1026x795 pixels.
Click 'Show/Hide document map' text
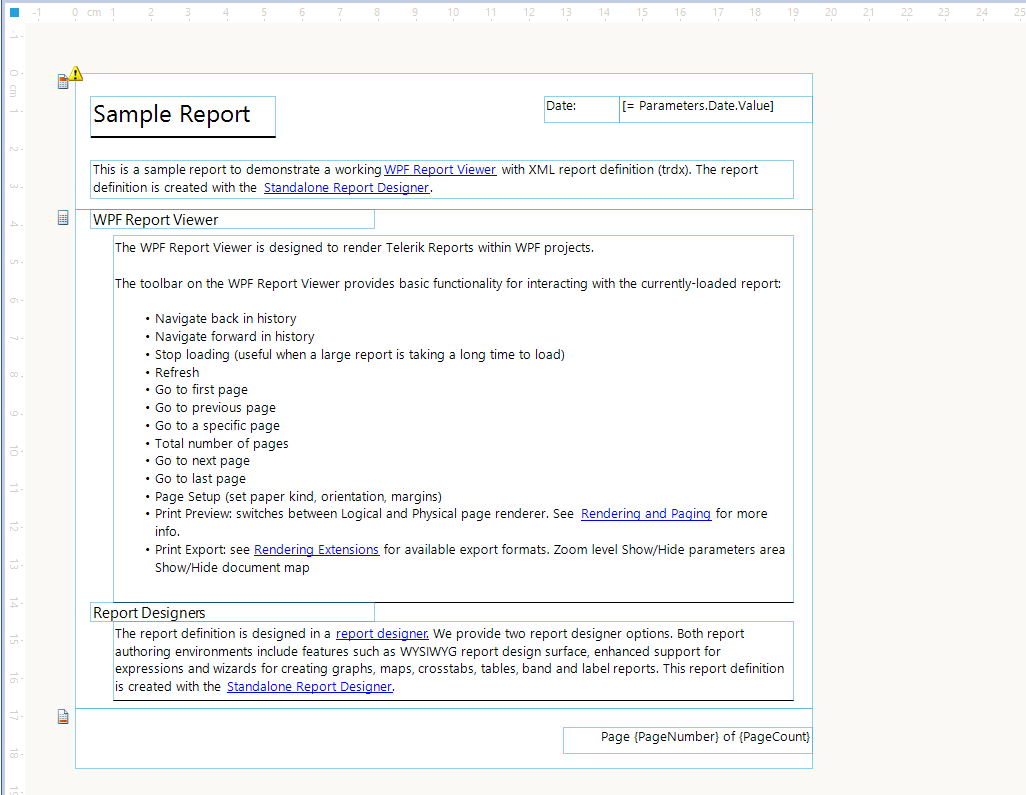[x=232, y=567]
